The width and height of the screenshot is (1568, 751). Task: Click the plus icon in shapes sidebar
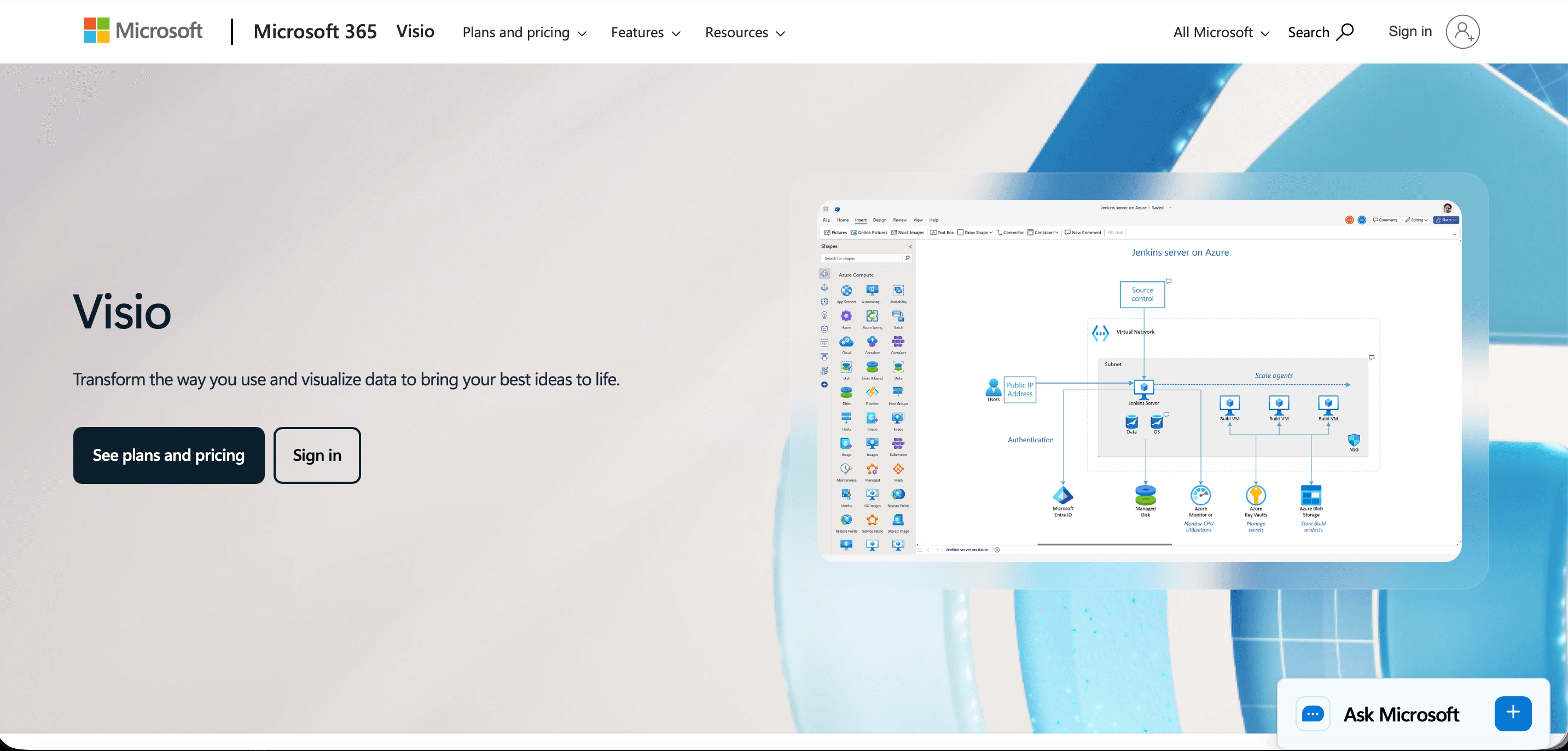824,385
